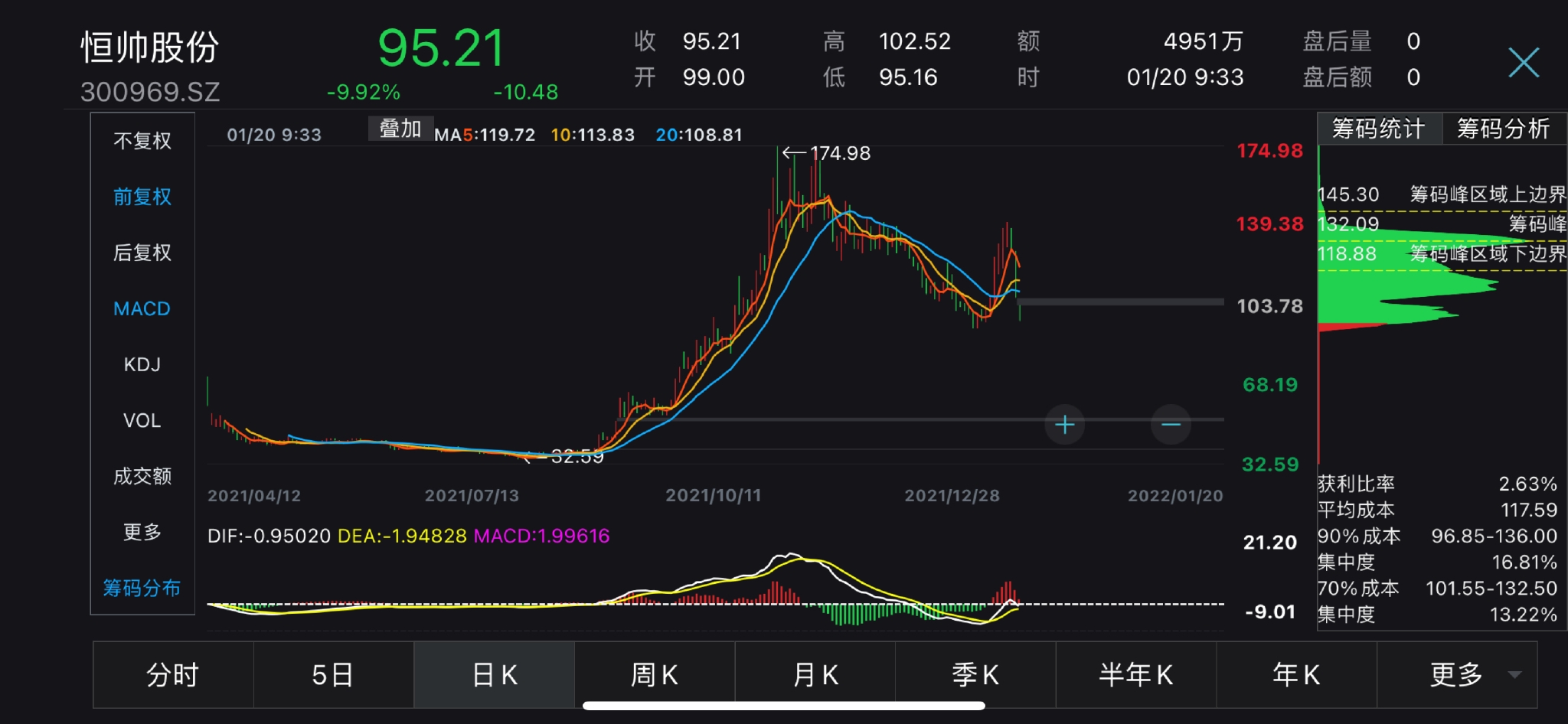Open the 叠加 overlay tool
This screenshot has height=724, width=1568.
pos(400,127)
